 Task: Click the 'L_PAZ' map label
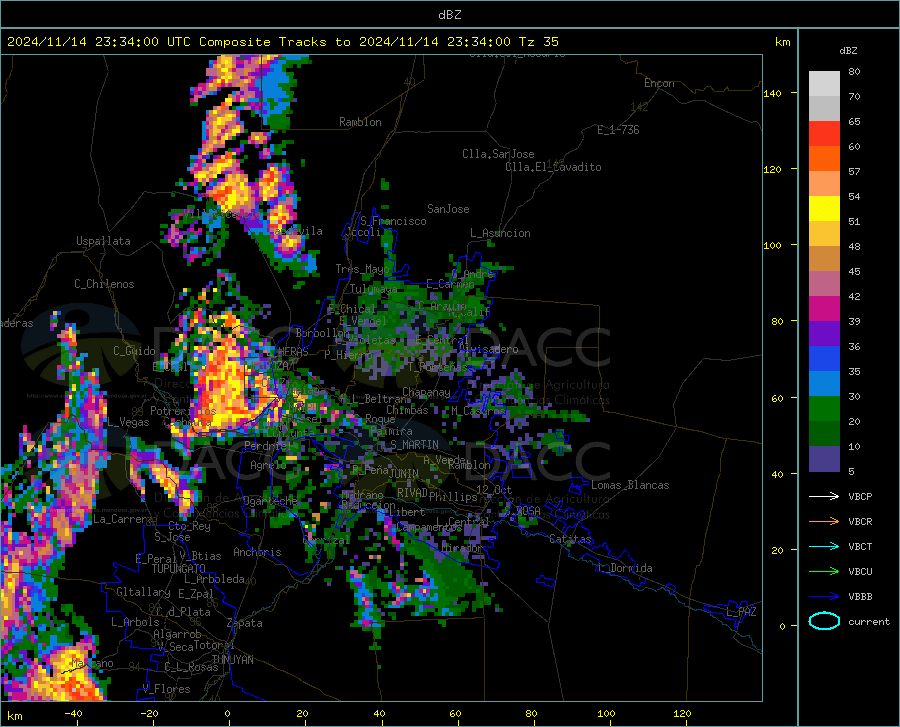[741, 612]
